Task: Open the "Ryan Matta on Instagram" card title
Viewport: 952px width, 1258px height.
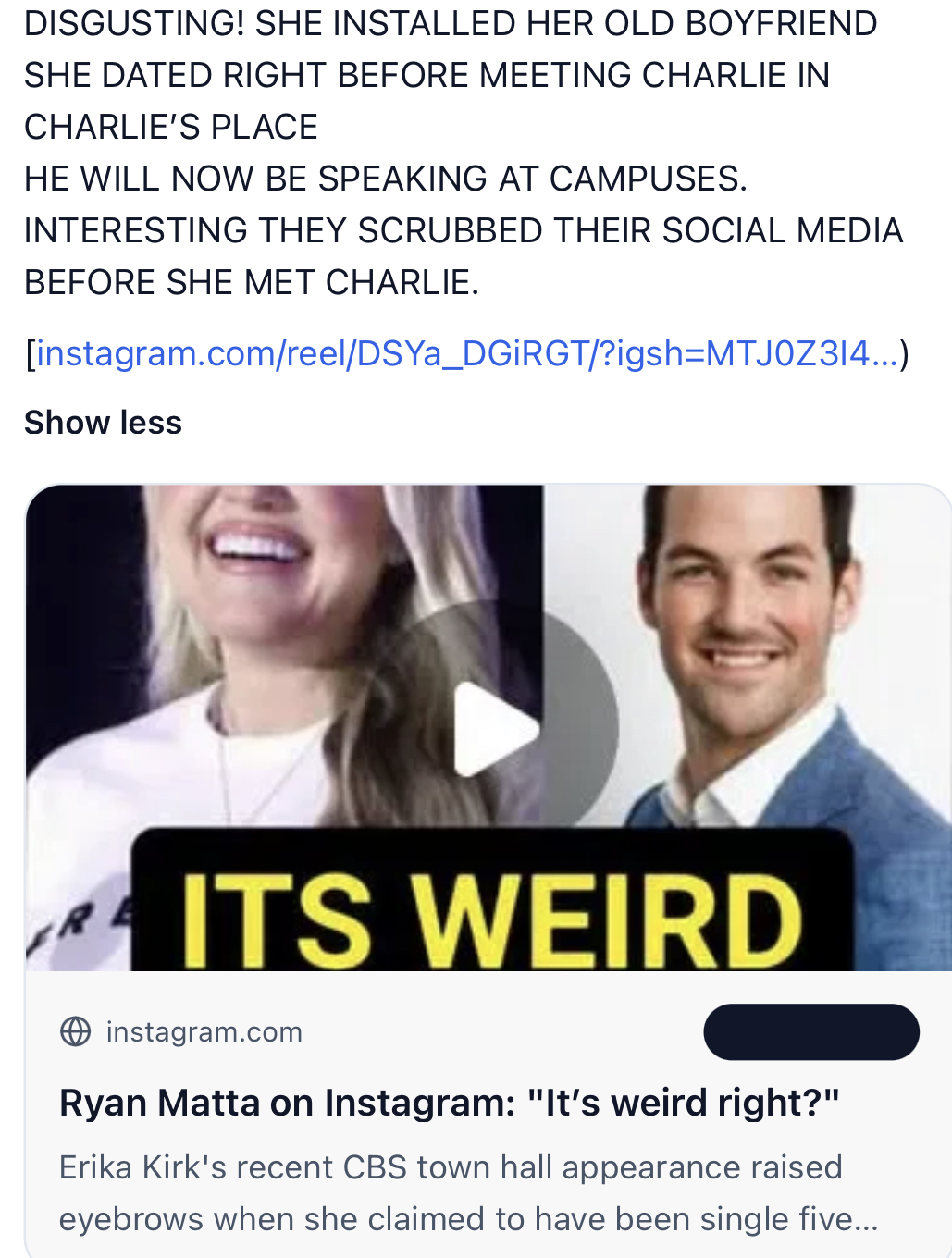Action: click(449, 1103)
